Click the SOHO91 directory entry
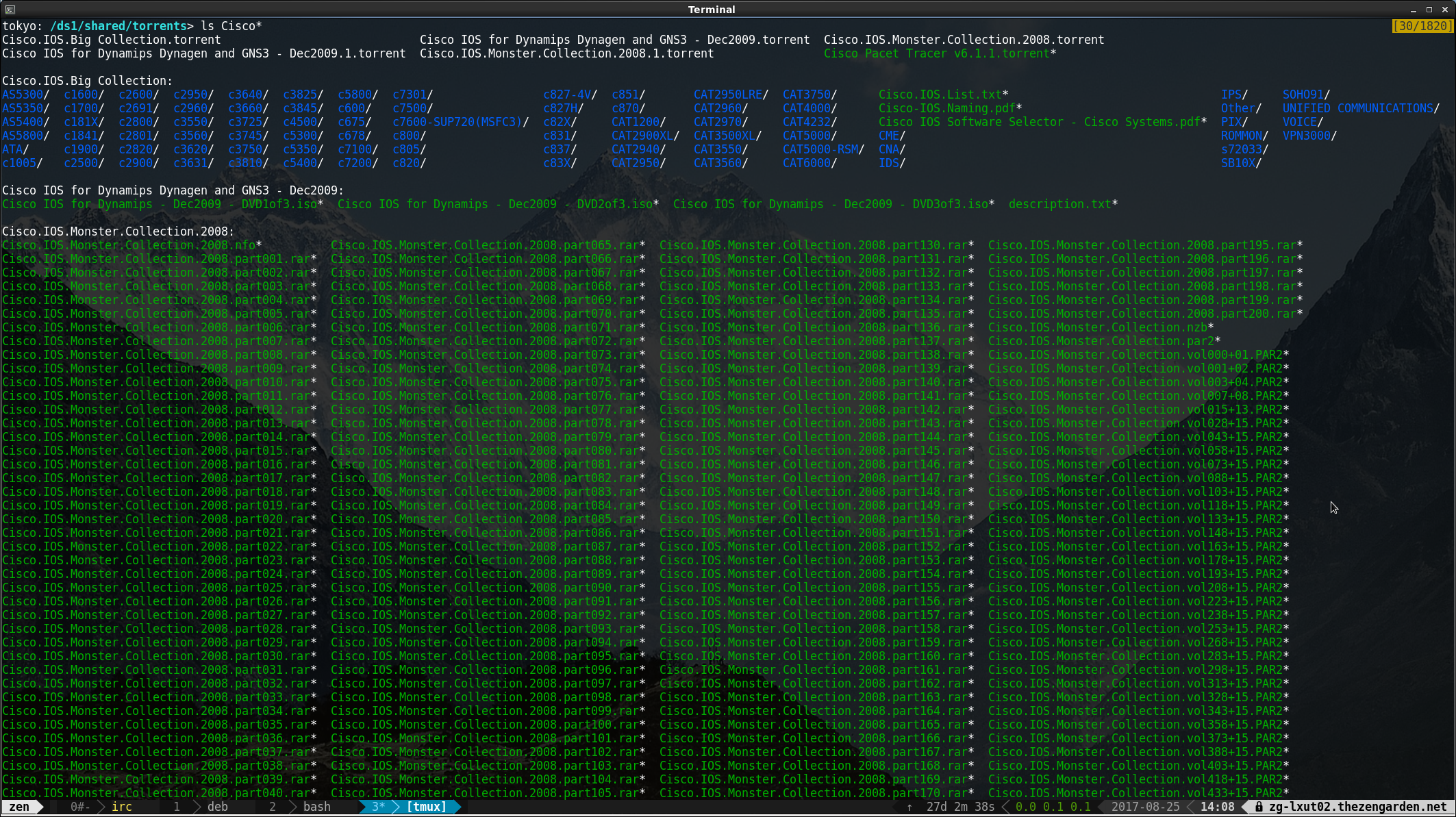Viewport: 1456px width, 817px height. 1303,95
